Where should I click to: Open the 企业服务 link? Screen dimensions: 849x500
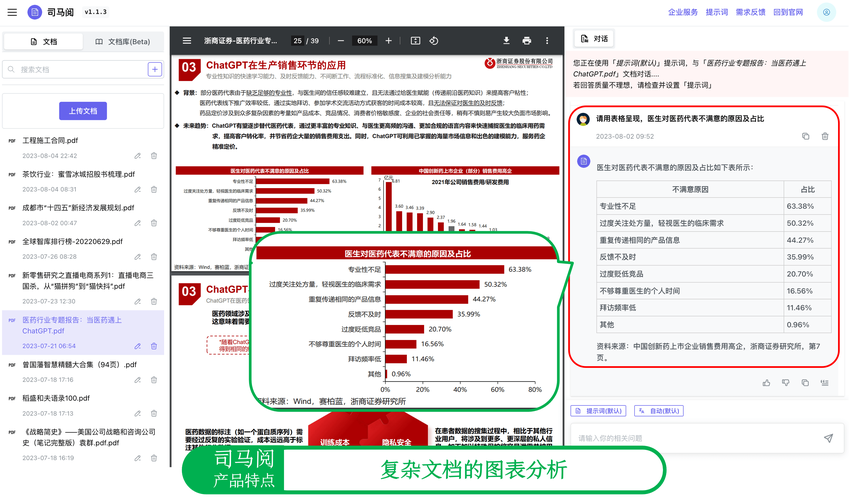[683, 12]
